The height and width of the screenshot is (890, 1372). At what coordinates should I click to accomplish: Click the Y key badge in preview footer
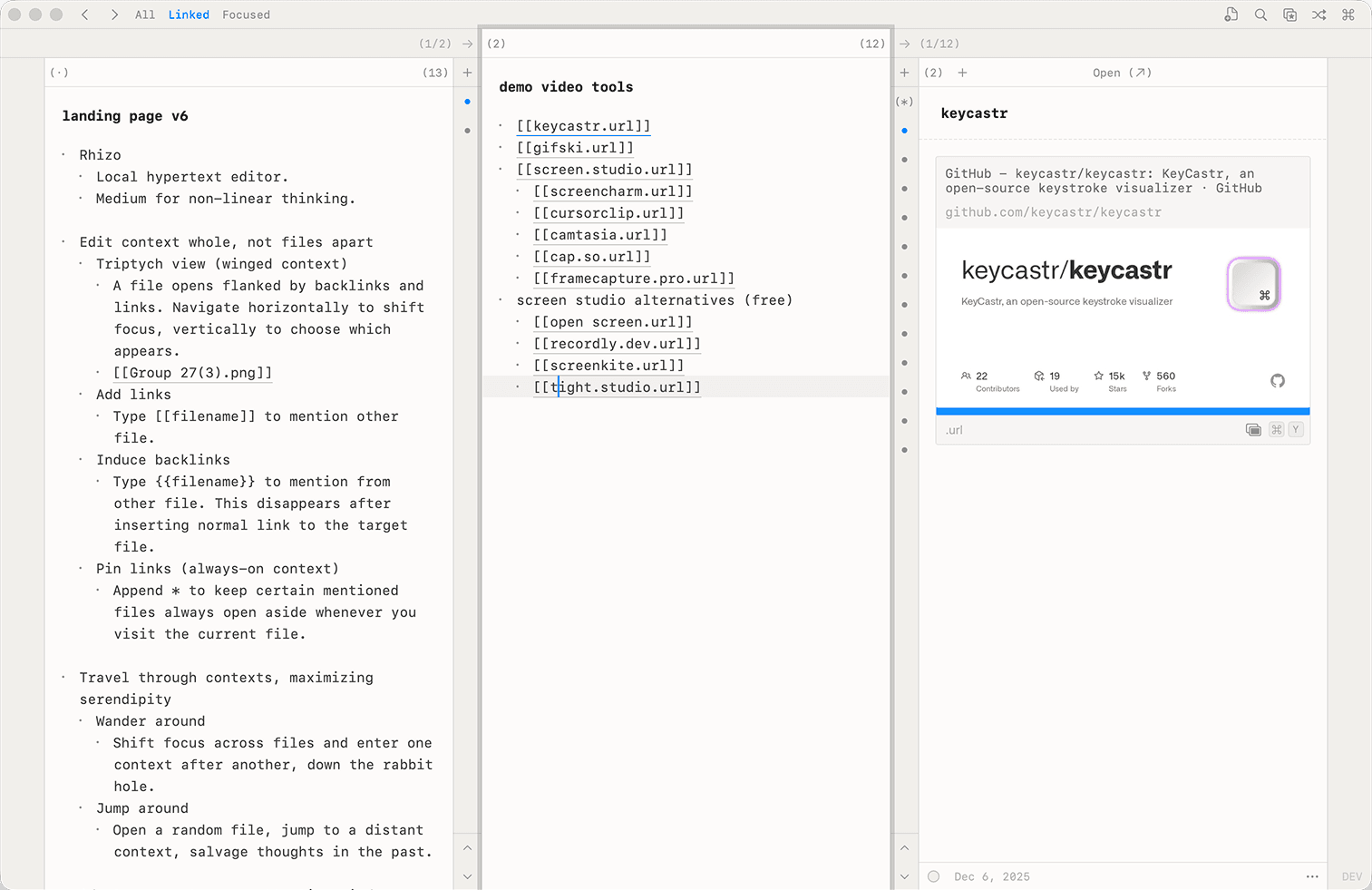click(x=1296, y=430)
